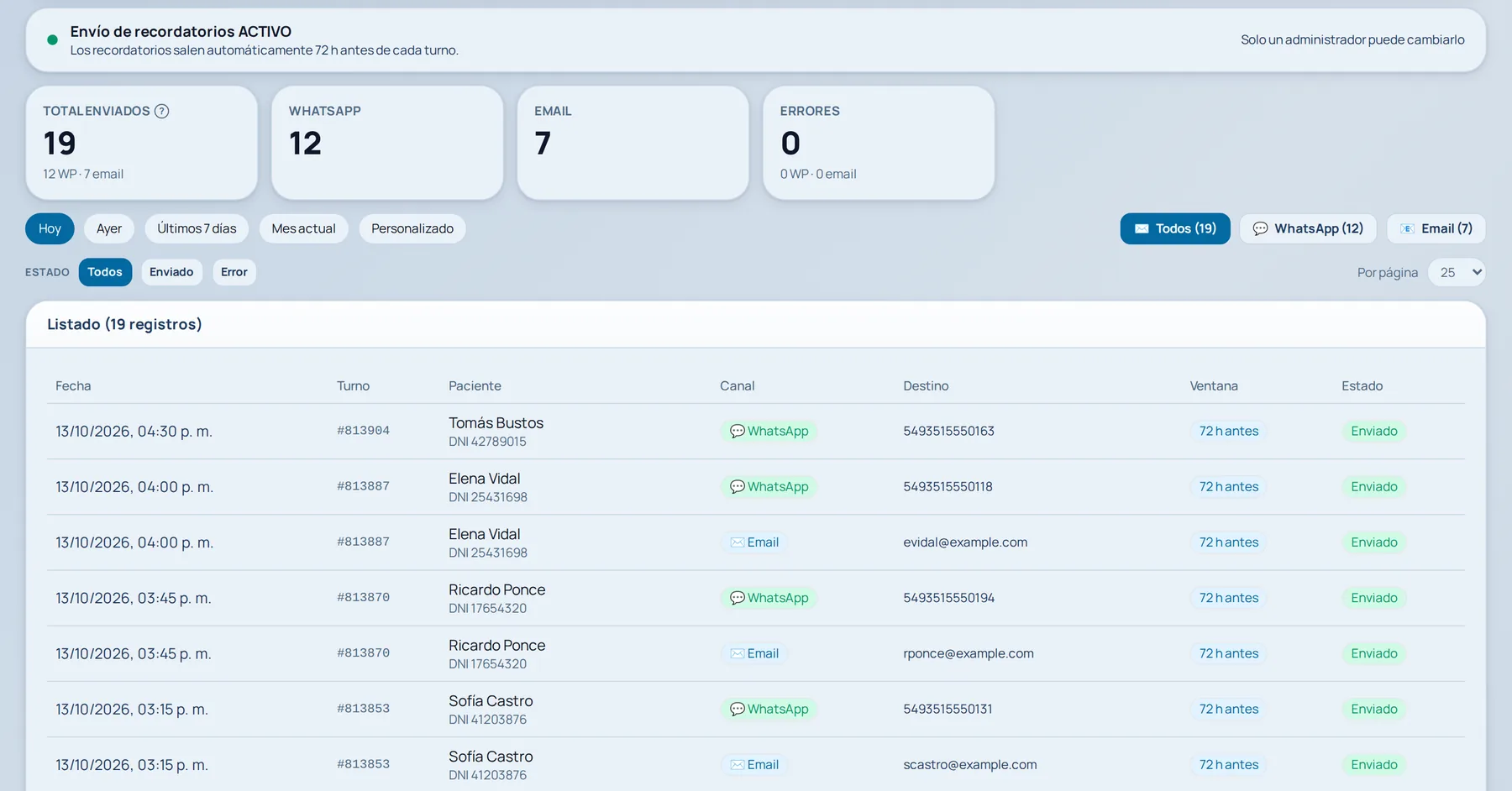1512x791 pixels.
Task: Click the Solo un administrador puede cambiarlo note
Action: tap(1352, 39)
